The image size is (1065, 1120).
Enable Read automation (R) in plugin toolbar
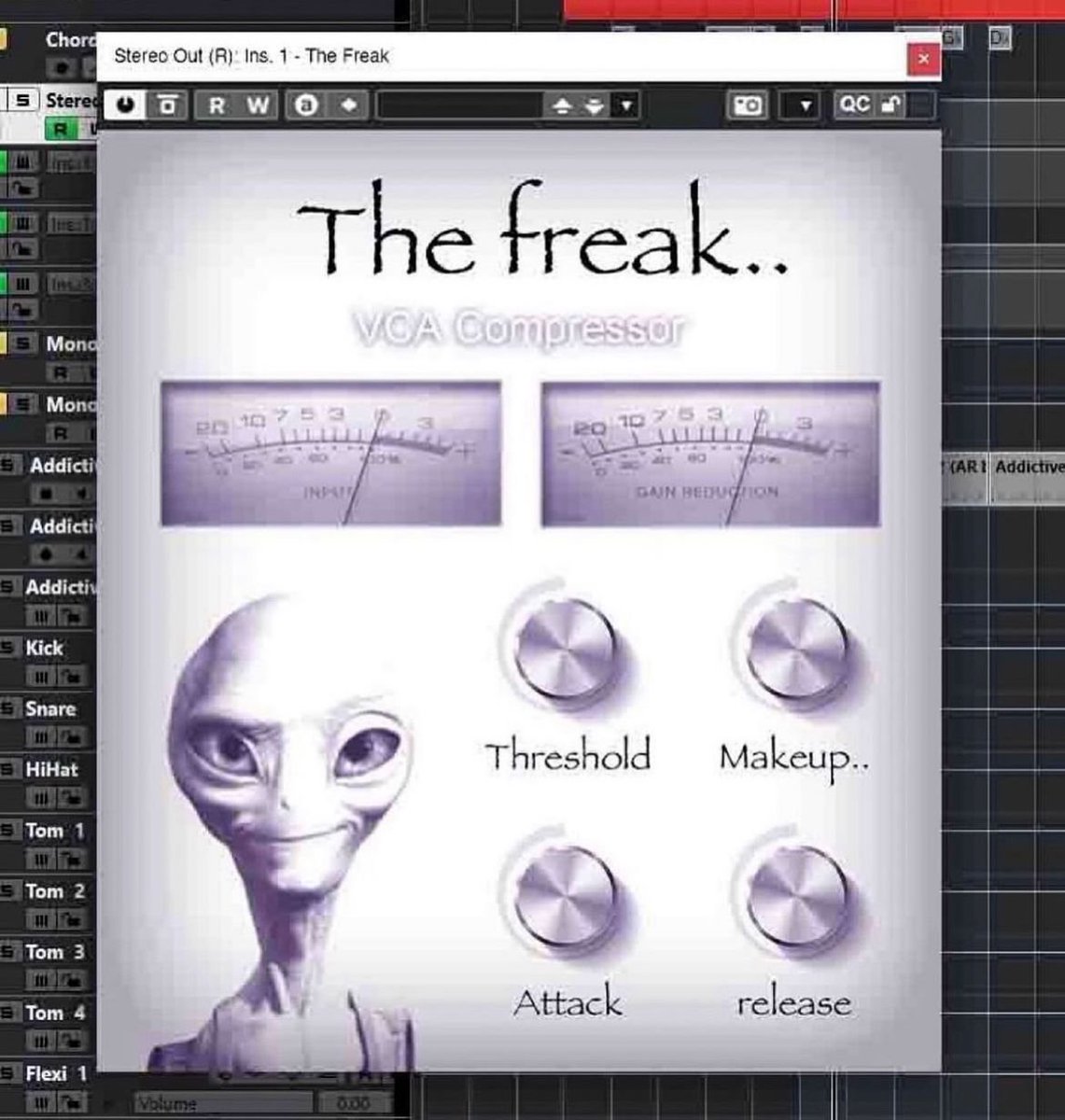pyautogui.click(x=216, y=105)
